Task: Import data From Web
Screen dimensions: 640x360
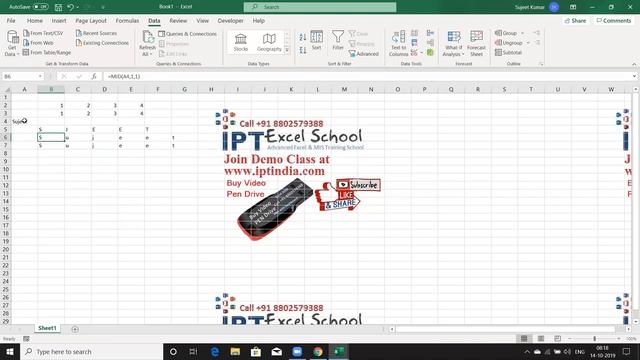Action: tap(38, 43)
